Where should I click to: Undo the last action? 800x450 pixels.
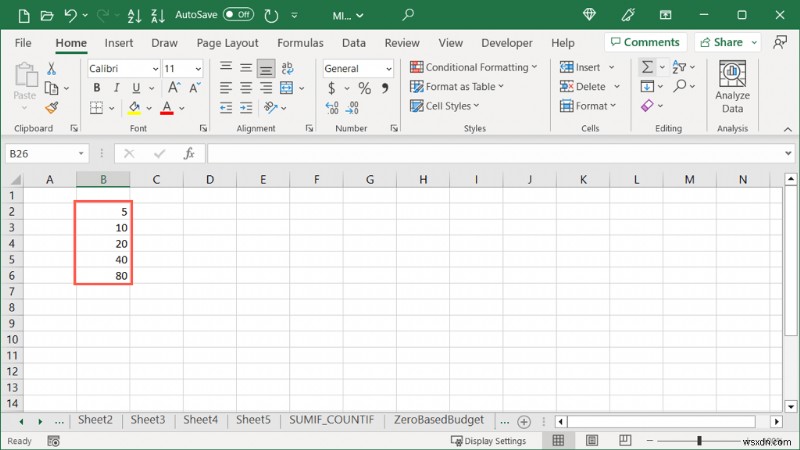tap(70, 15)
